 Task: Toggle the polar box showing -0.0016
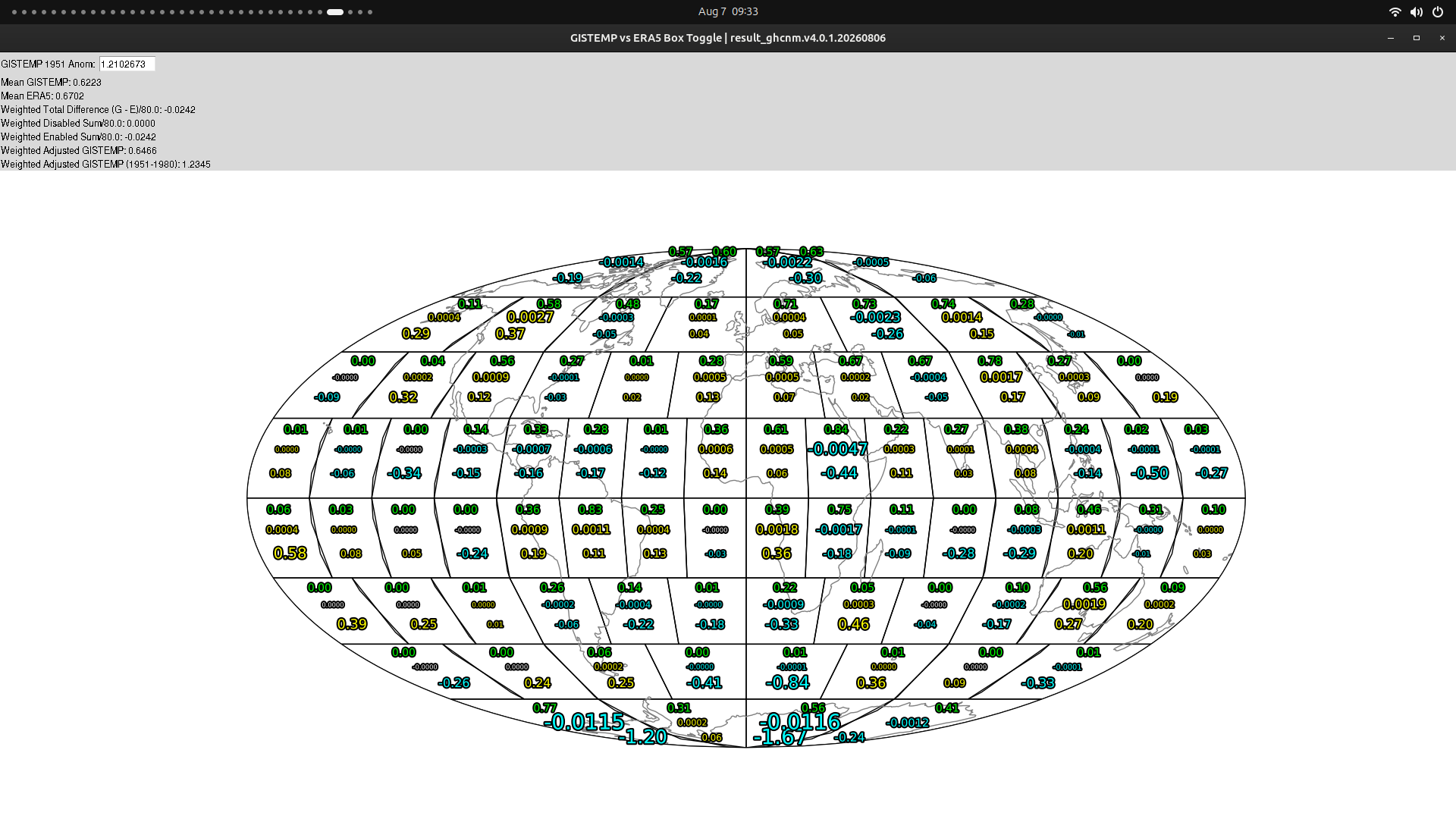(704, 262)
